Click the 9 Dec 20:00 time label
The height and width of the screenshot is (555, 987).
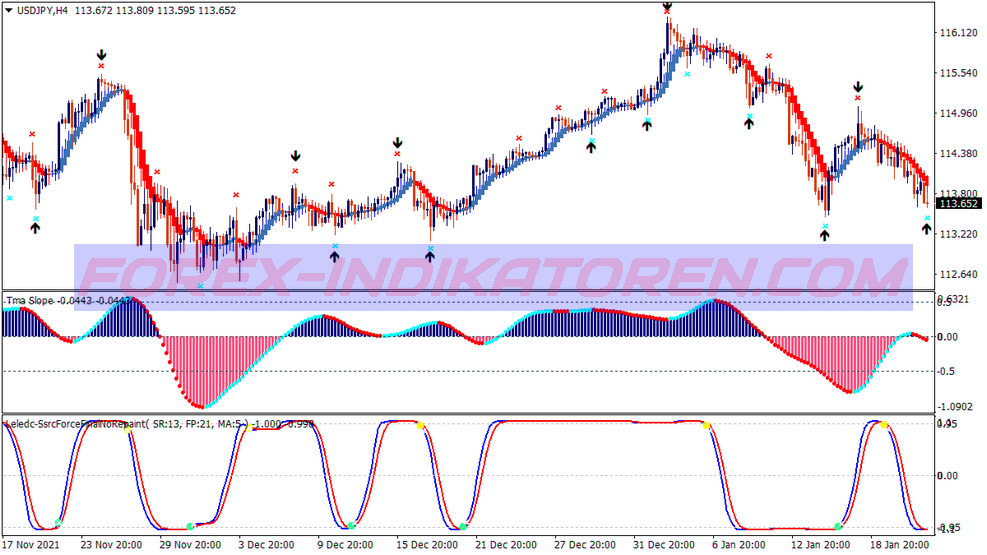tap(345, 544)
